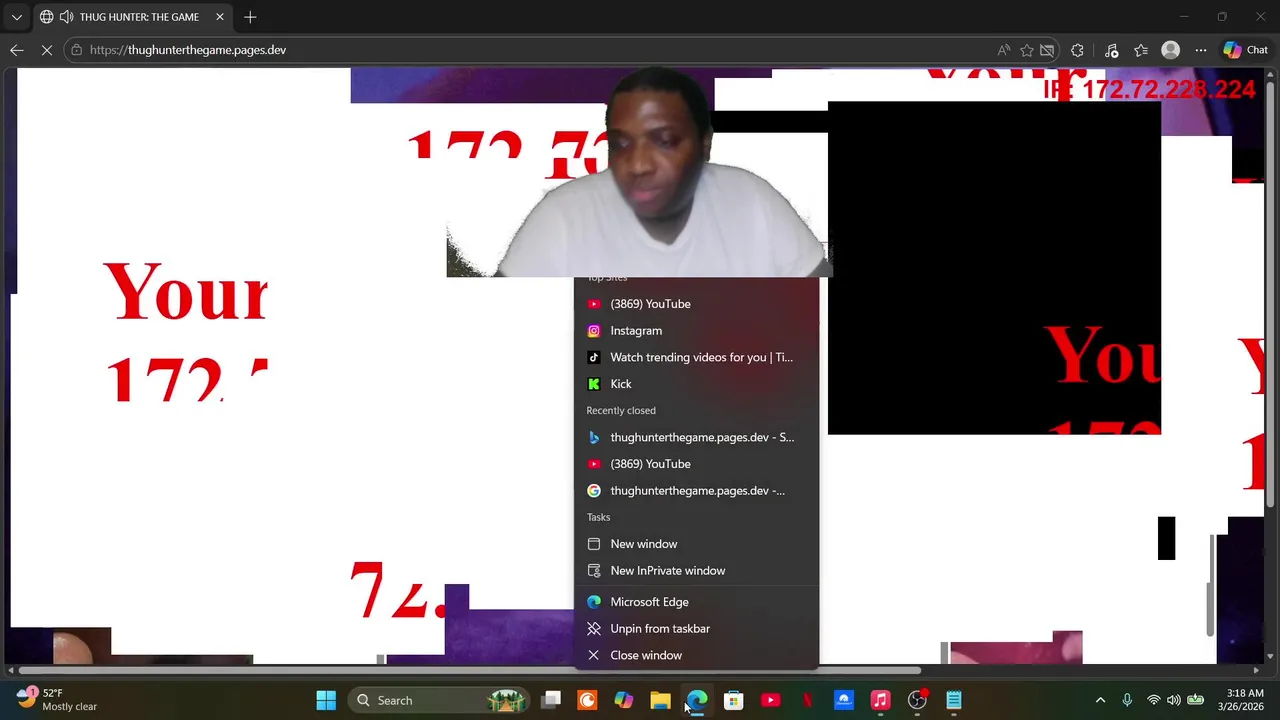Viewport: 1280px width, 720px height.
Task: Open Task View on the taskbar
Action: (x=551, y=700)
